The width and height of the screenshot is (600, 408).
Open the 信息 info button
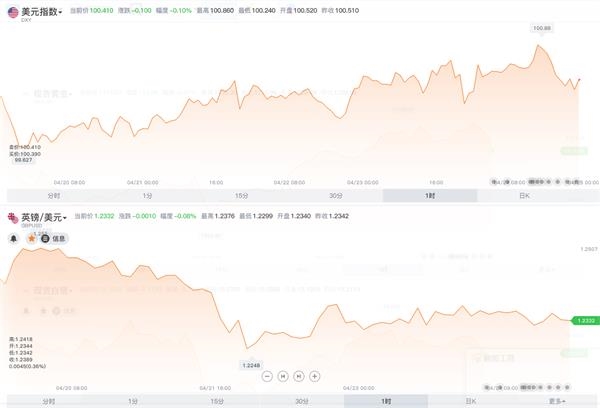click(54, 238)
